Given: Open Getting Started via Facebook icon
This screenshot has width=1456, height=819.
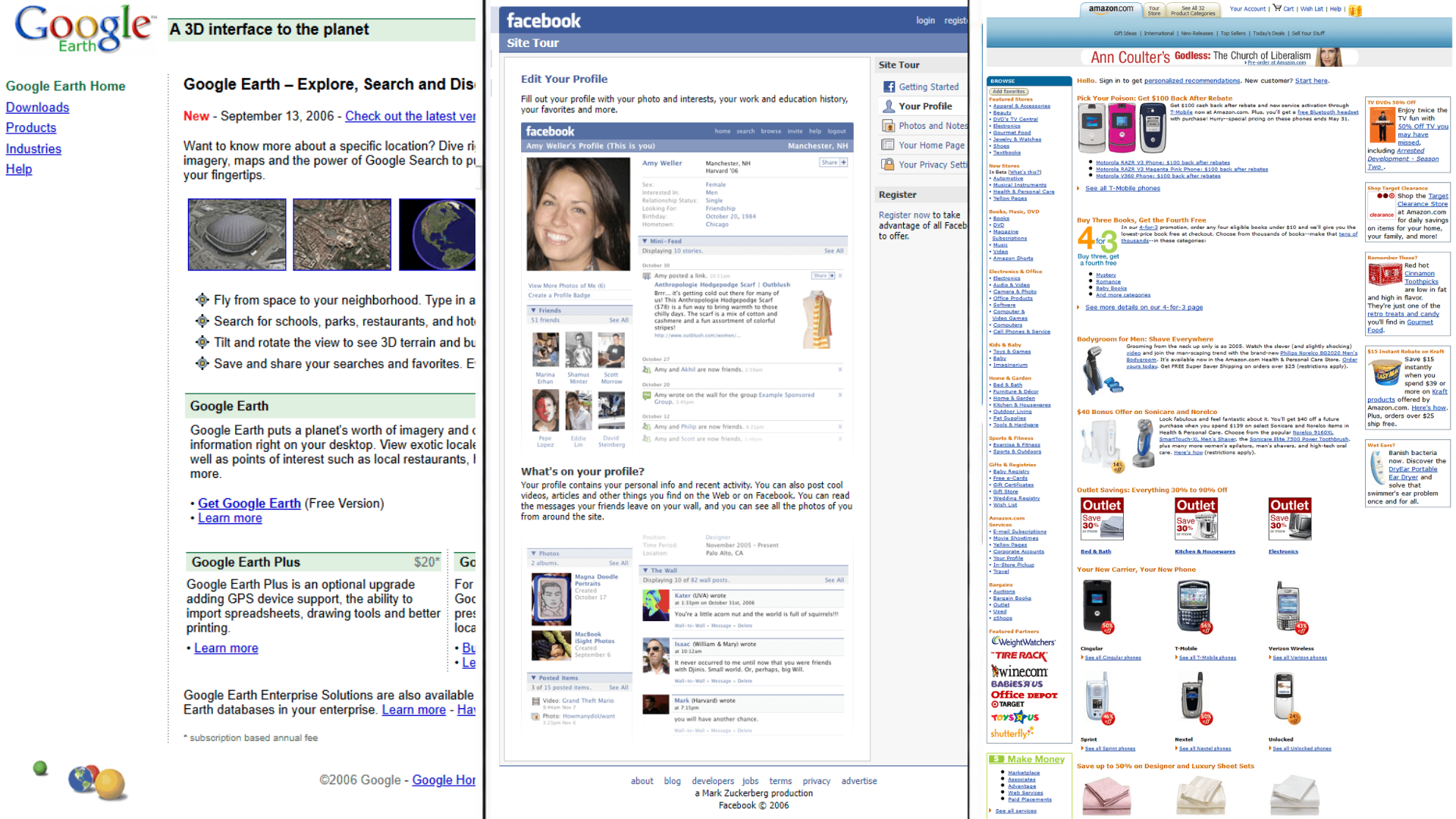Looking at the screenshot, I should (888, 87).
